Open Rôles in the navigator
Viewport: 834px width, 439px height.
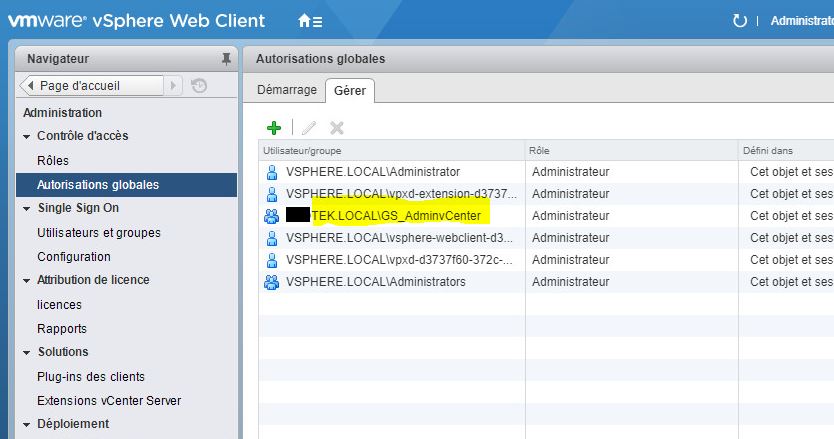[x=53, y=161]
